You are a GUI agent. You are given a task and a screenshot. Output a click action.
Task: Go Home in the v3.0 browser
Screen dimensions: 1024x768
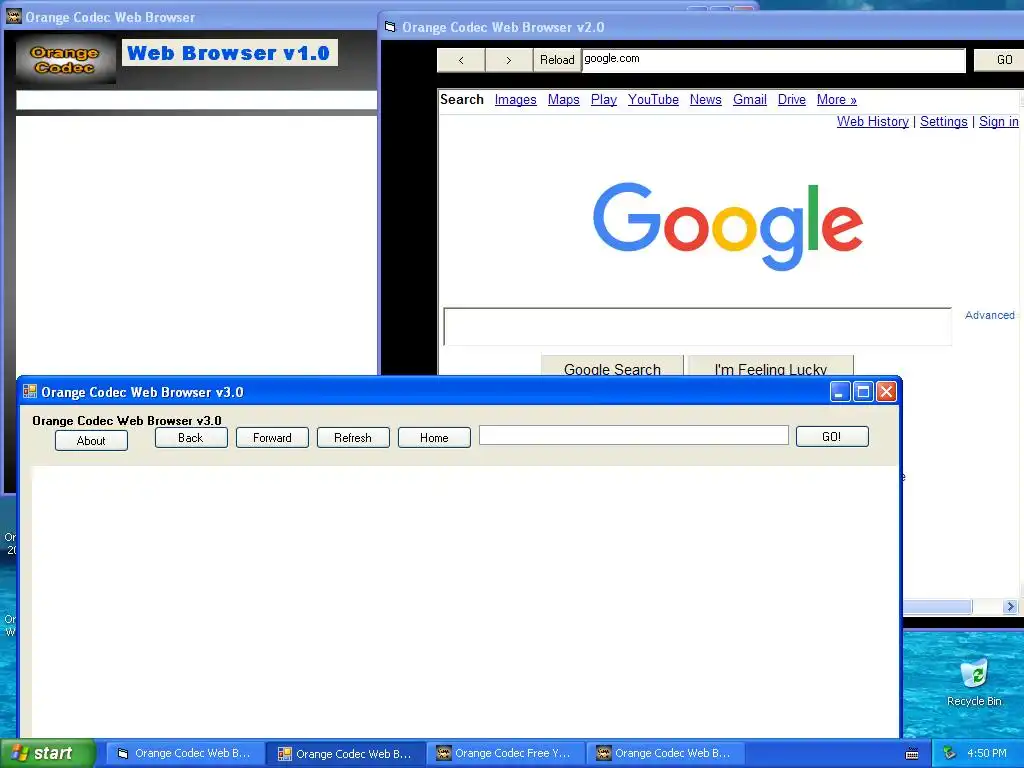434,438
